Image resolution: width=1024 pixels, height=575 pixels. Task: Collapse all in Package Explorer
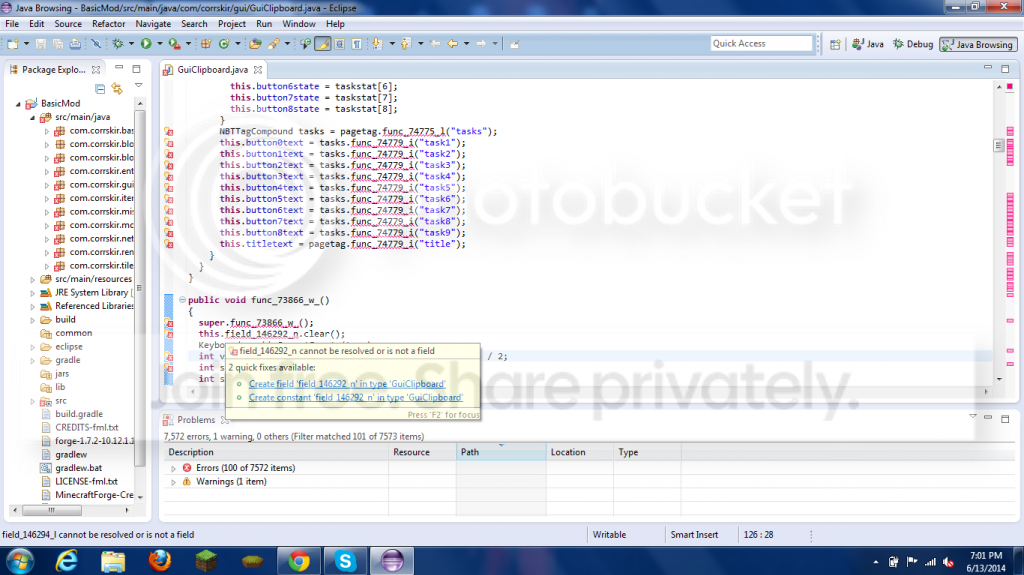pos(100,88)
